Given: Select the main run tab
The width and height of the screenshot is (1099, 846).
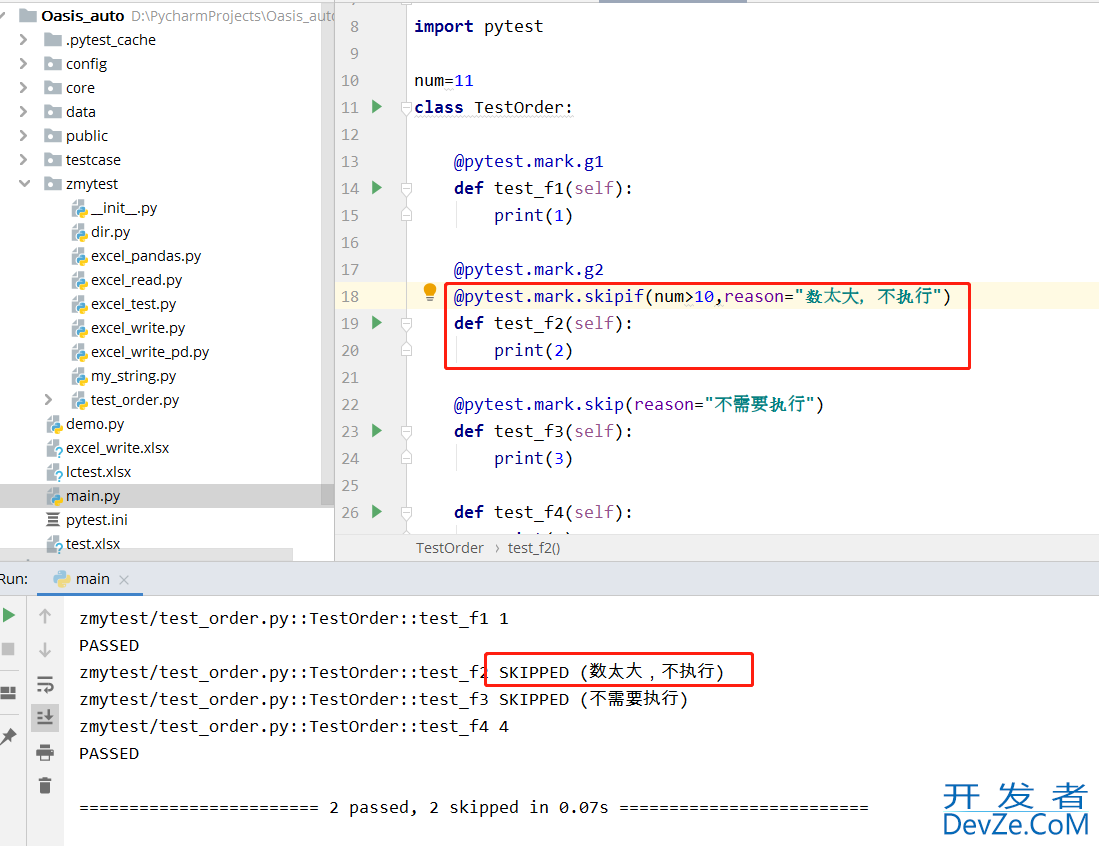Looking at the screenshot, I should (x=93, y=579).
